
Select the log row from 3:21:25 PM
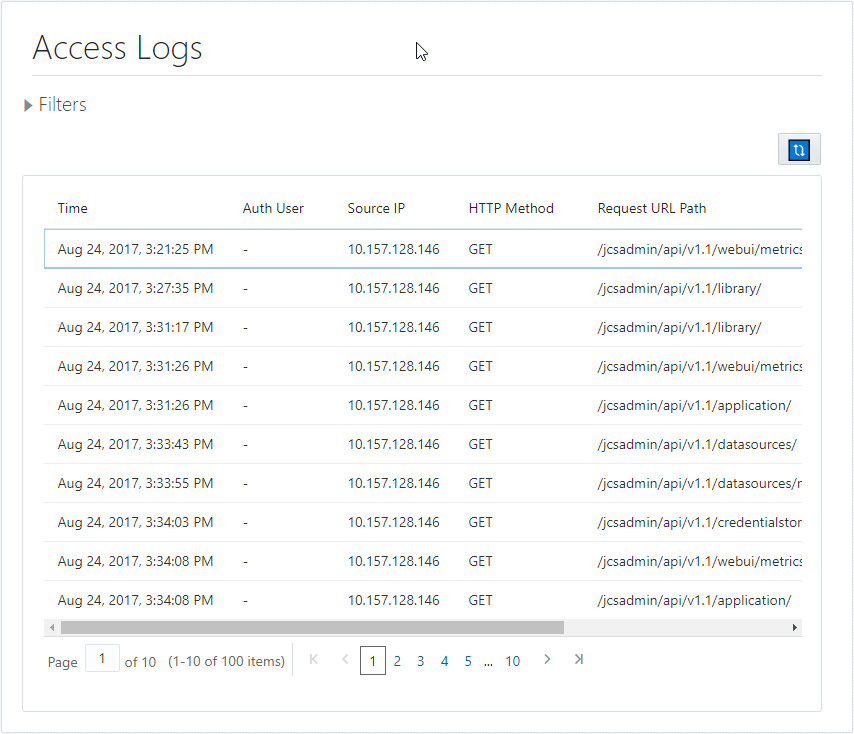point(300,248)
